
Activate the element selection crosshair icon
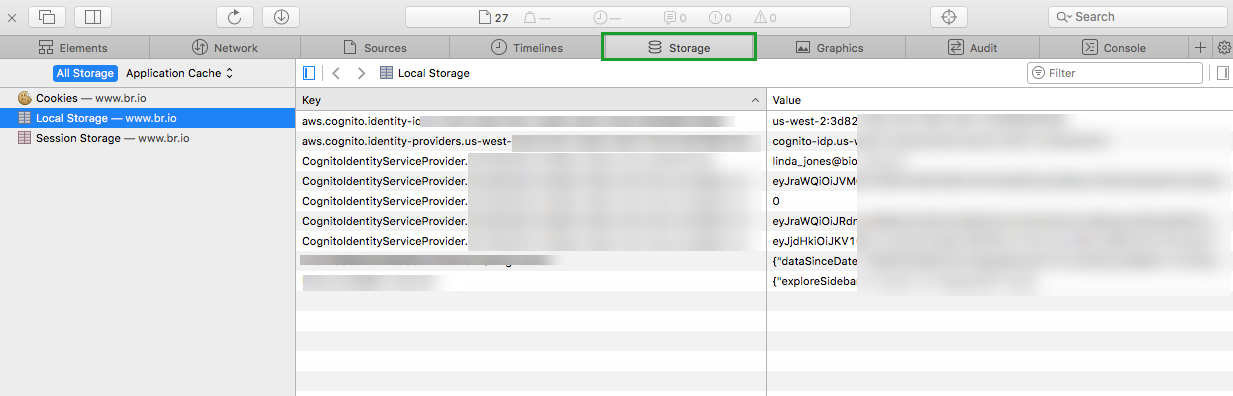point(949,17)
